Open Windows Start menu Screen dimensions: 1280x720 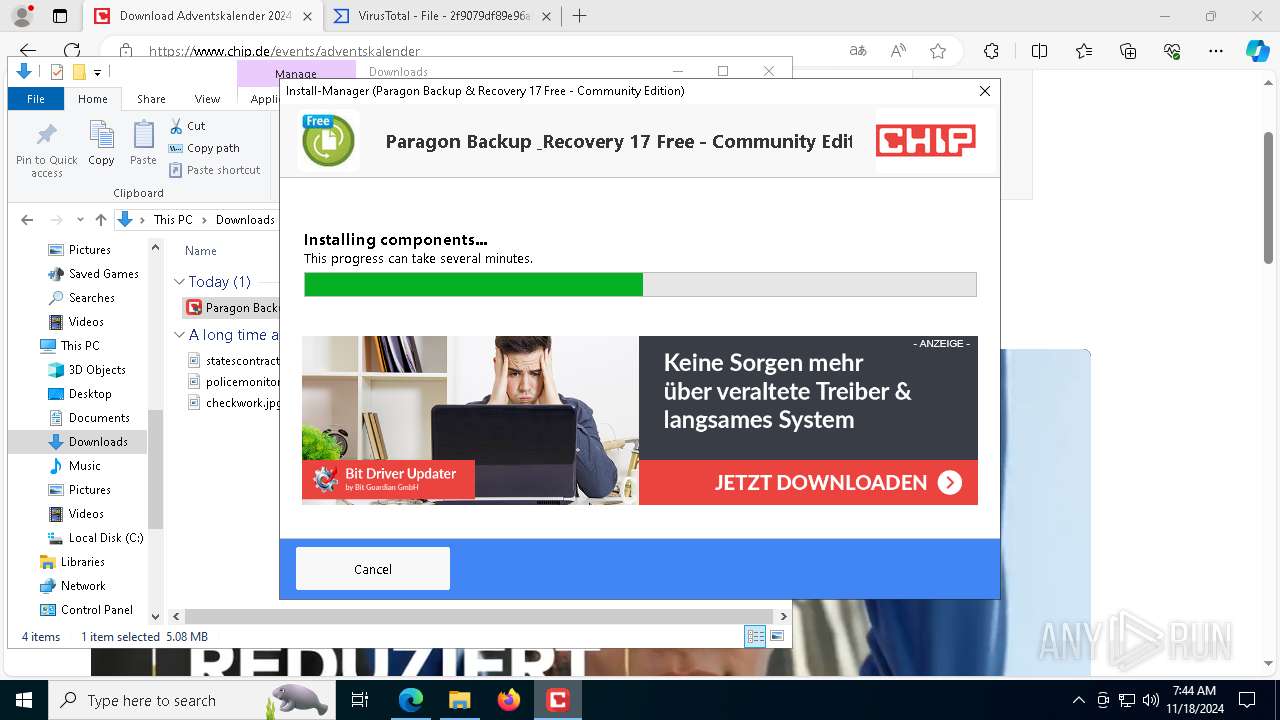(24, 700)
